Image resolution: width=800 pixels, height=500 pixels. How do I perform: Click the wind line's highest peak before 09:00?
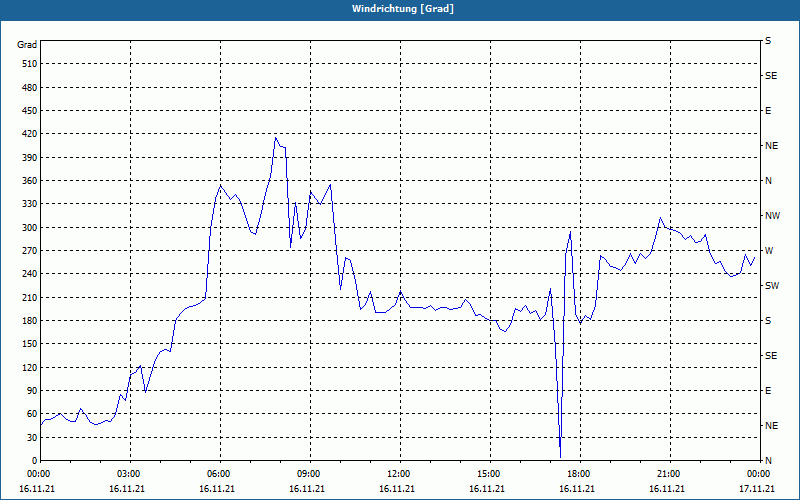pyautogui.click(x=276, y=137)
